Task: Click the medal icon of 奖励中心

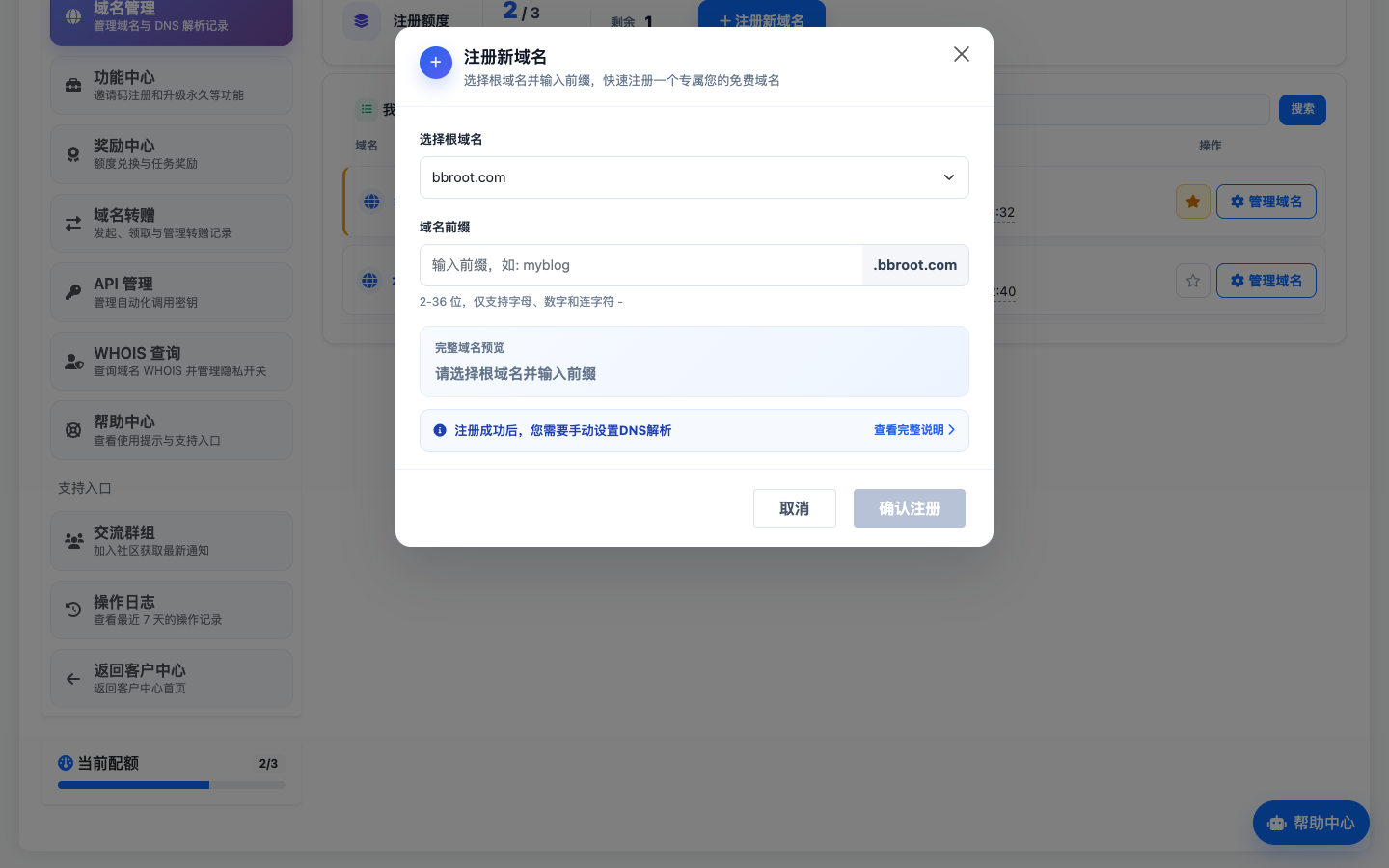Action: 73,154
